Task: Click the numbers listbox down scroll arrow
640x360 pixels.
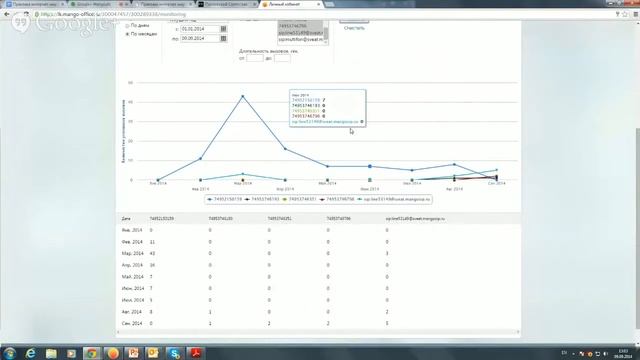Action: pyautogui.click(x=326, y=42)
